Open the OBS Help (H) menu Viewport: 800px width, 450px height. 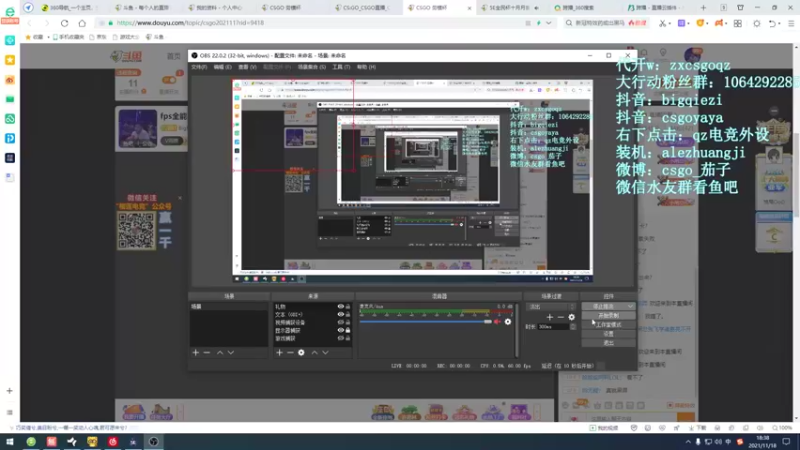pyautogui.click(x=366, y=67)
